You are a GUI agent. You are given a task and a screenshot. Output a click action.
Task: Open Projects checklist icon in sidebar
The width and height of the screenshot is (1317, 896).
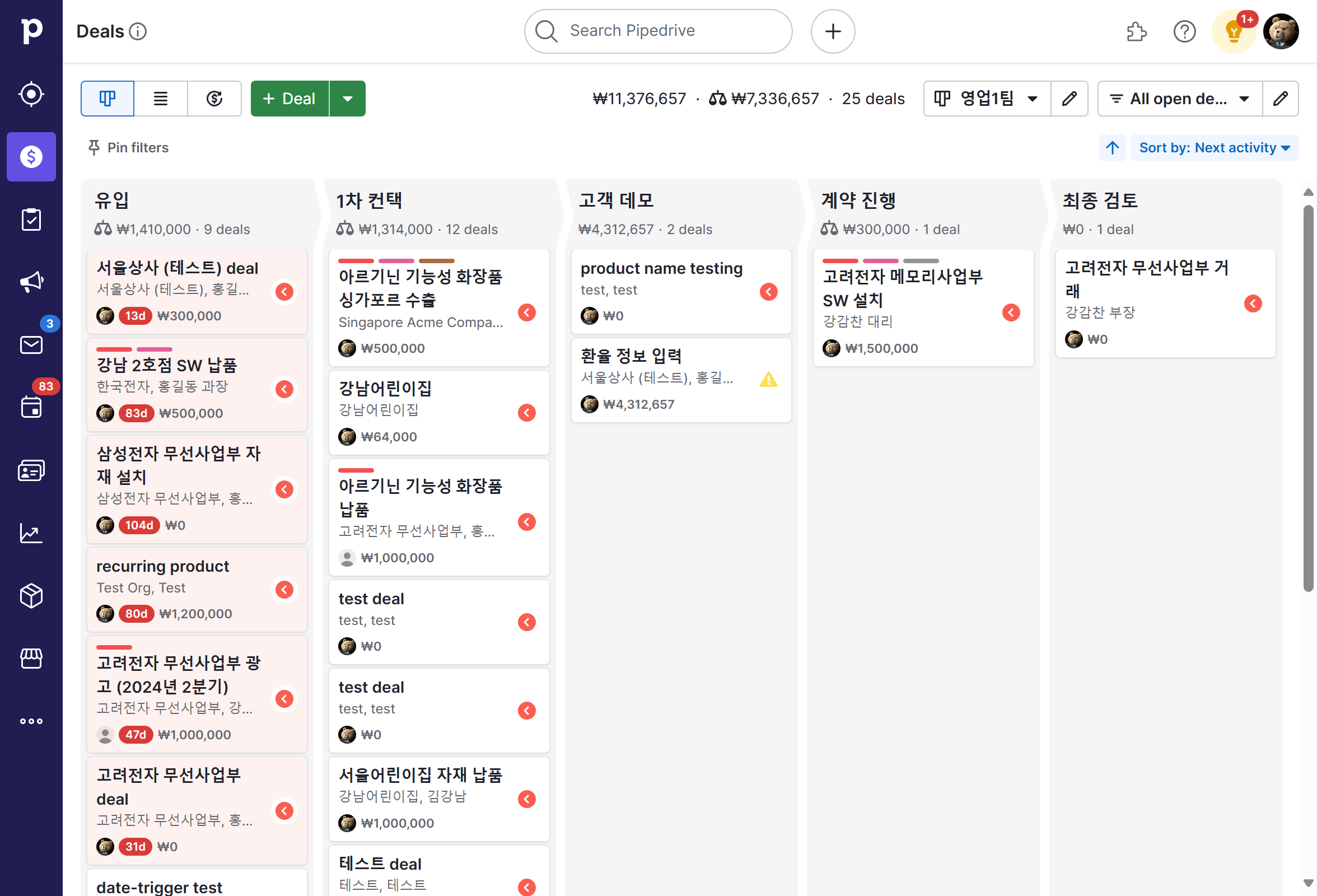(31, 220)
